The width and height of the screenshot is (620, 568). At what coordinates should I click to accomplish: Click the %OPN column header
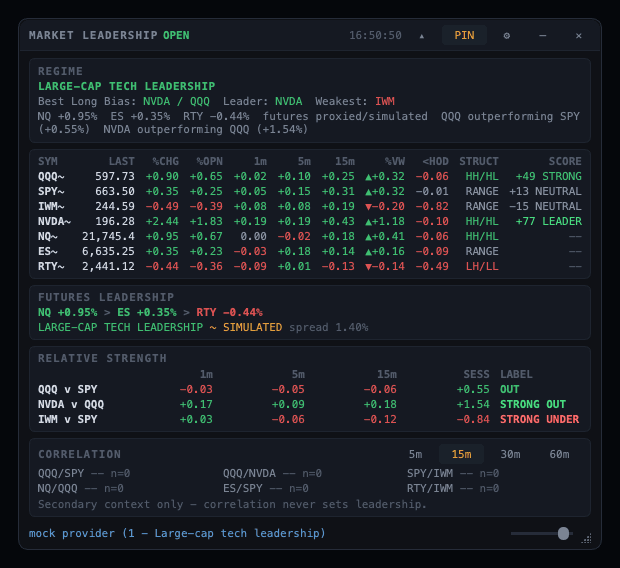[210, 161]
